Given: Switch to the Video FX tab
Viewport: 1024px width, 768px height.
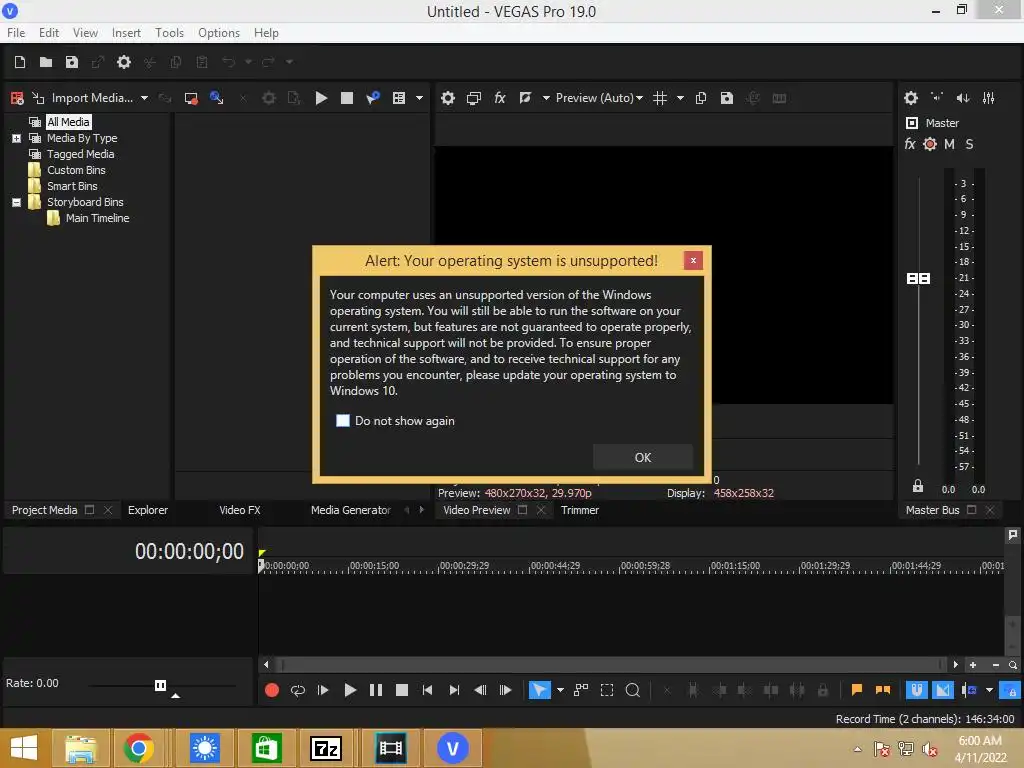Looking at the screenshot, I should 240,510.
